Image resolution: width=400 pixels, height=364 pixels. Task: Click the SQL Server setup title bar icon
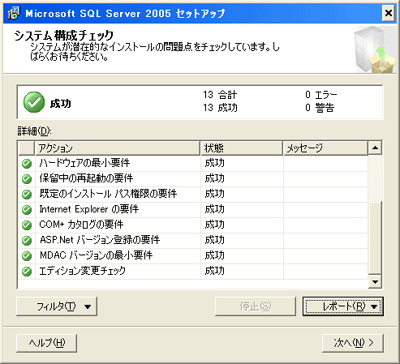15,13
